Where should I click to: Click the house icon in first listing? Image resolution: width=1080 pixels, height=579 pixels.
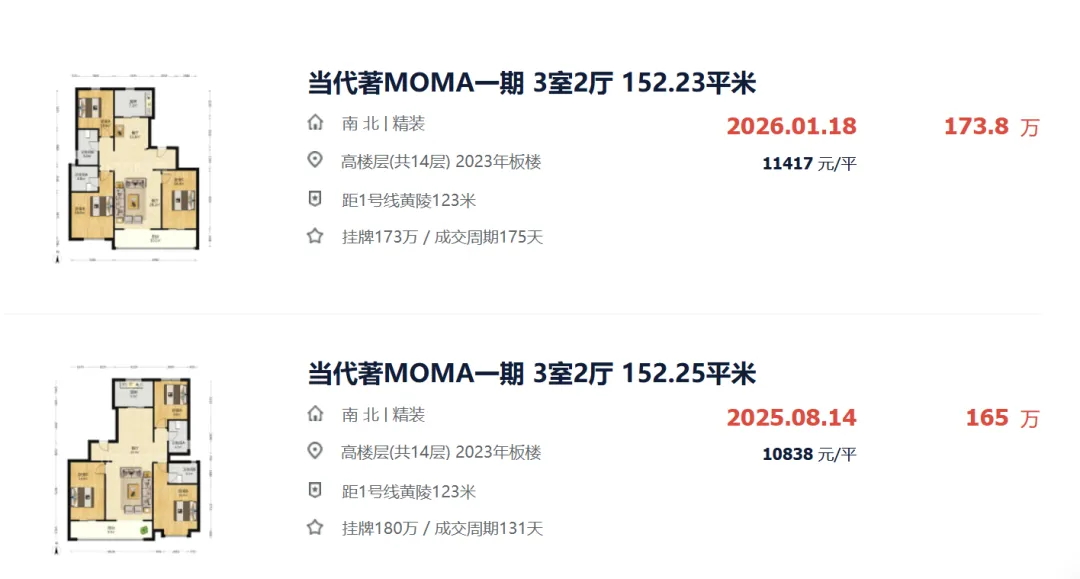315,123
